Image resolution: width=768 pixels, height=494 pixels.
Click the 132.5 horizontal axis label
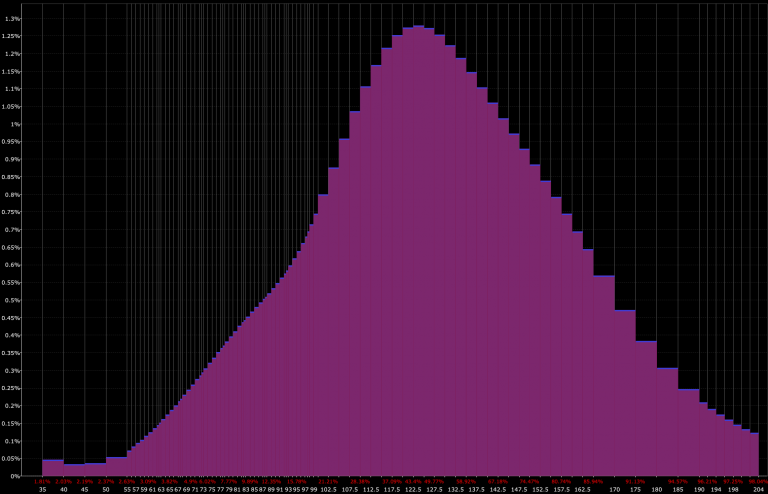[456, 490]
